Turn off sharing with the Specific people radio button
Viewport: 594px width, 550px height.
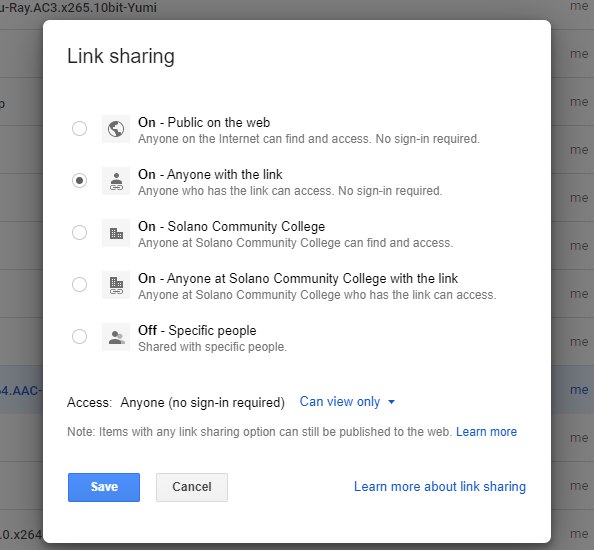click(80, 336)
